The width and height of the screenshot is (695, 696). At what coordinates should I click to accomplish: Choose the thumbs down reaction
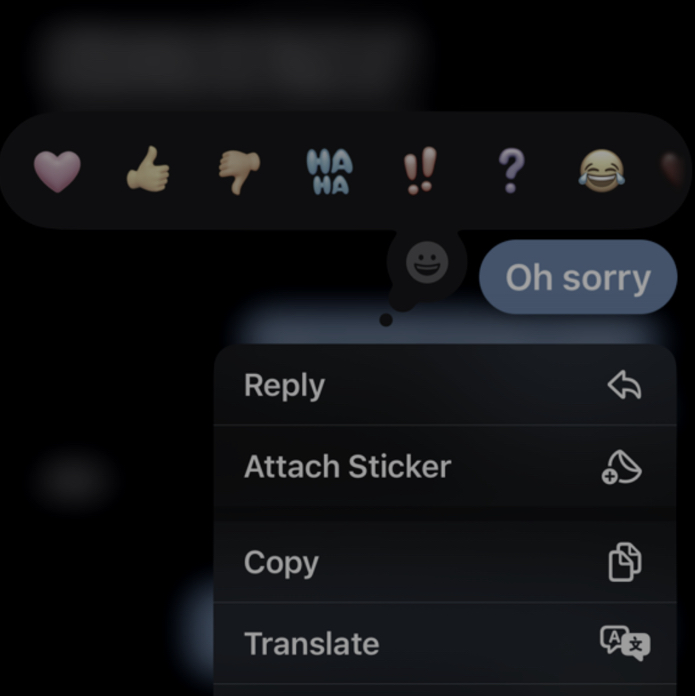[239, 172]
